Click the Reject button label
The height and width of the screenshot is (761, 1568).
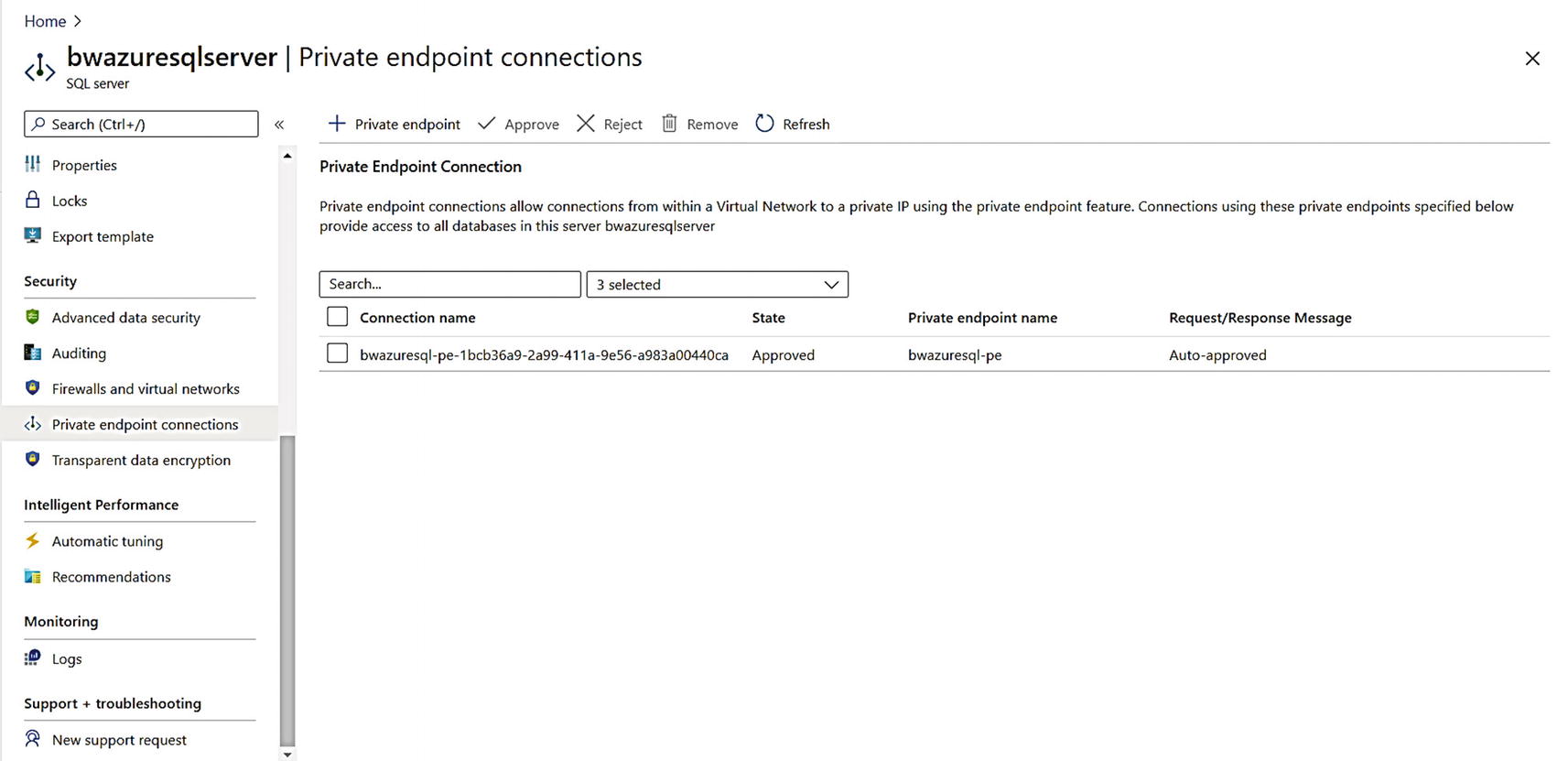623,124
